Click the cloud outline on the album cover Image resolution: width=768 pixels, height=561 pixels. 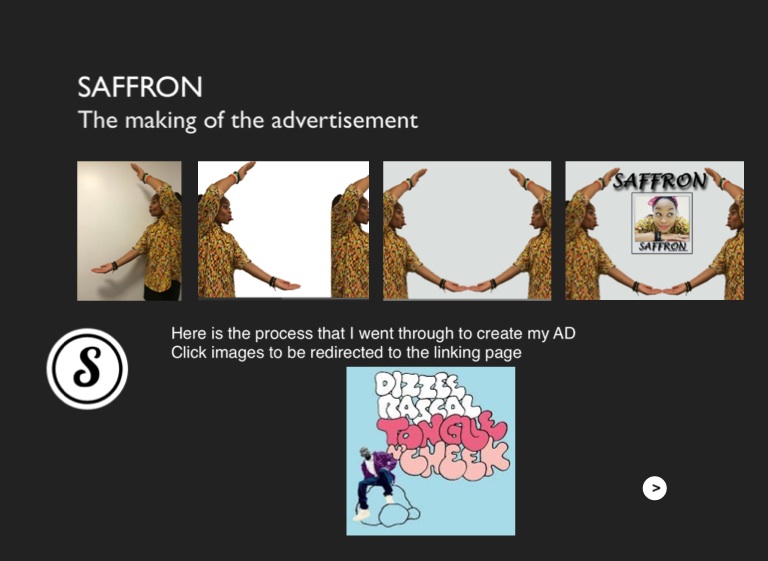[396, 508]
